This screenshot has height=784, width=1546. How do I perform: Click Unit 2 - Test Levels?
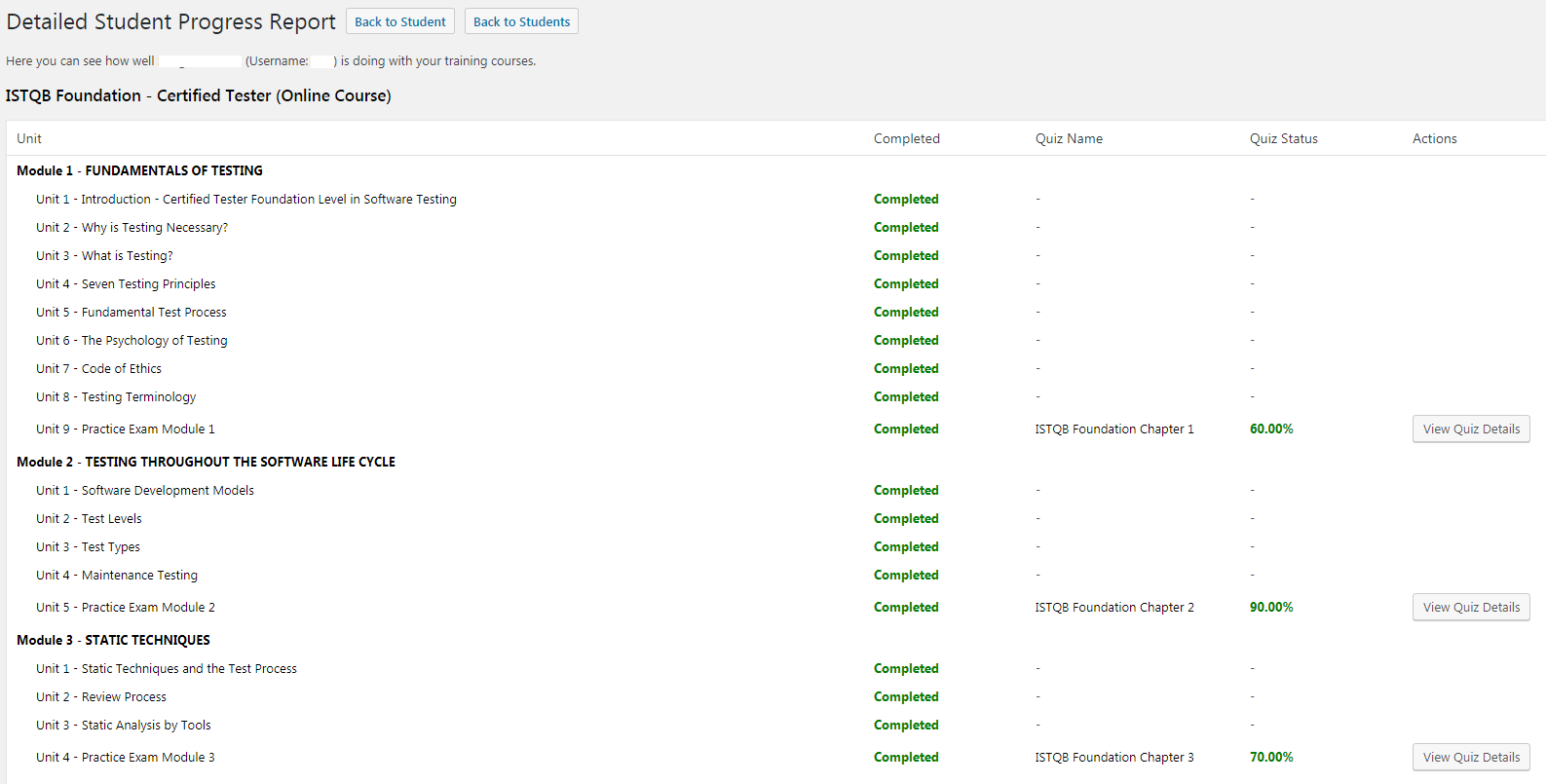click(x=89, y=518)
